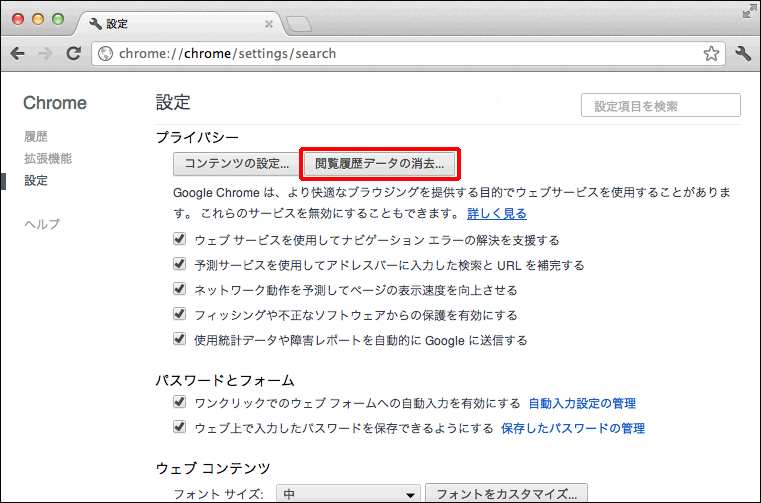Click the 設定項目を検索 search field
Image resolution: width=761 pixels, height=503 pixels.
[661, 105]
